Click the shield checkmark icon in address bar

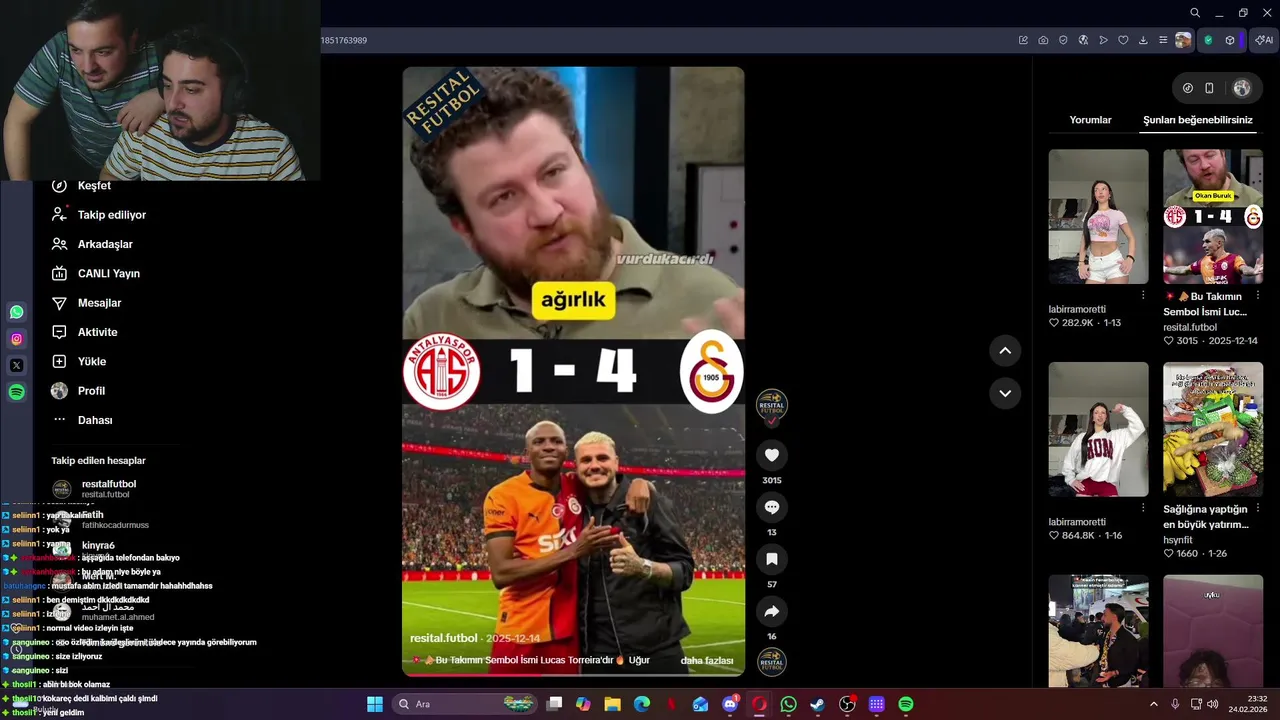pyautogui.click(x=1063, y=40)
